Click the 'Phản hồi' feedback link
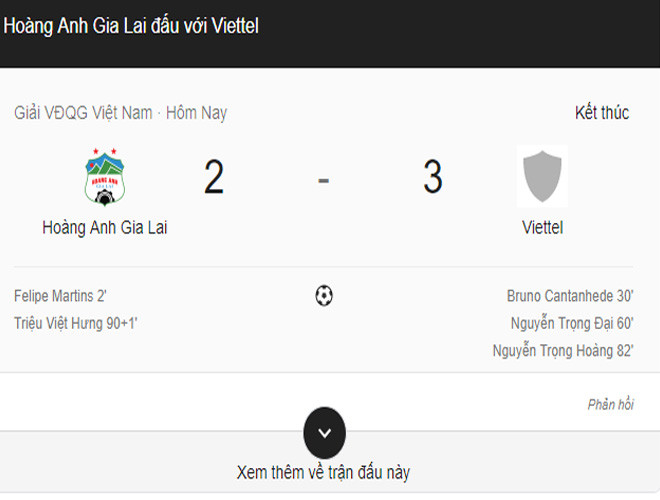 click(610, 404)
